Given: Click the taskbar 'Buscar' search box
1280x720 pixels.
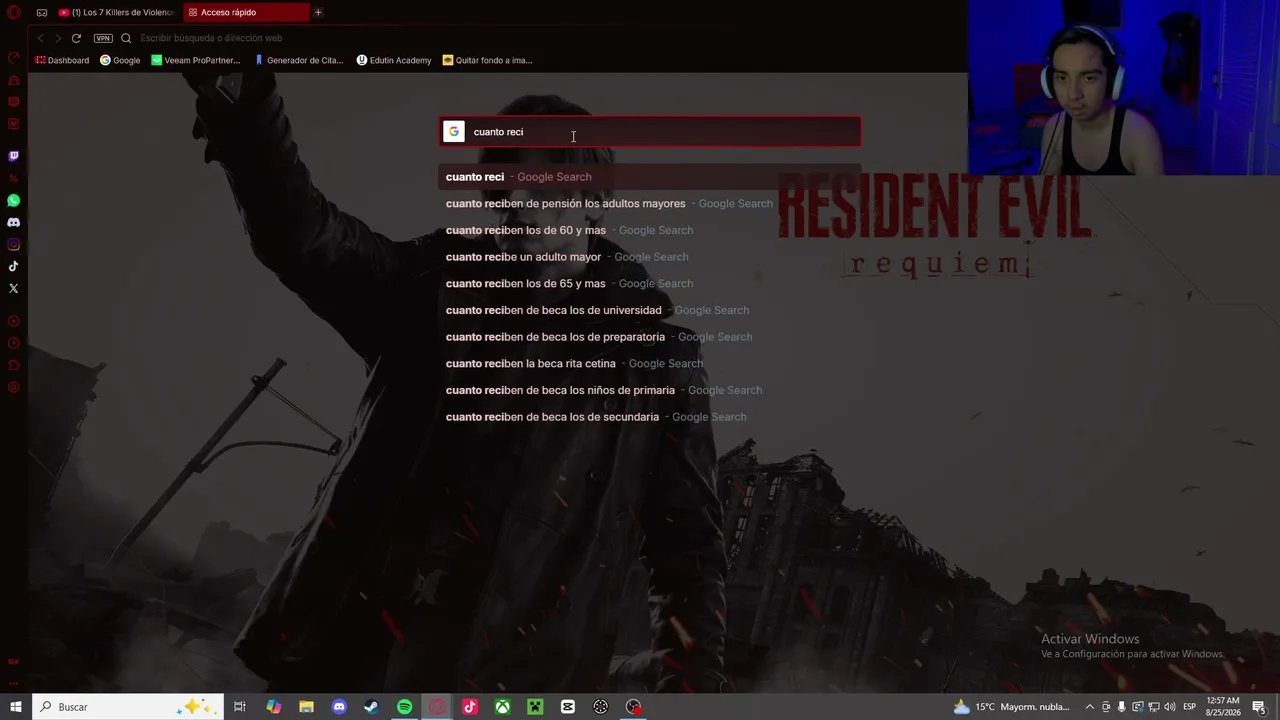Looking at the screenshot, I should (x=128, y=707).
